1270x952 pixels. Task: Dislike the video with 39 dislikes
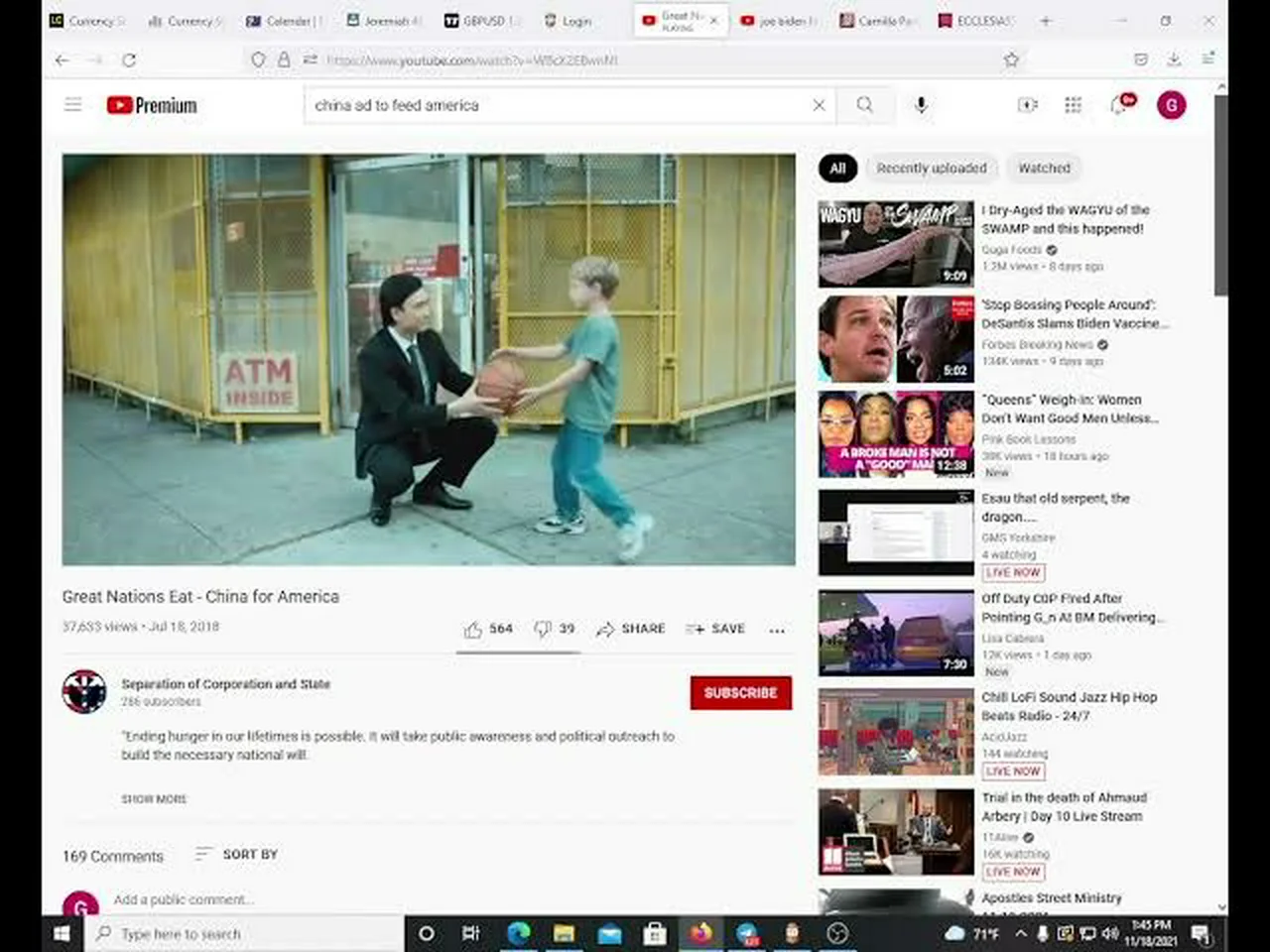(x=554, y=629)
